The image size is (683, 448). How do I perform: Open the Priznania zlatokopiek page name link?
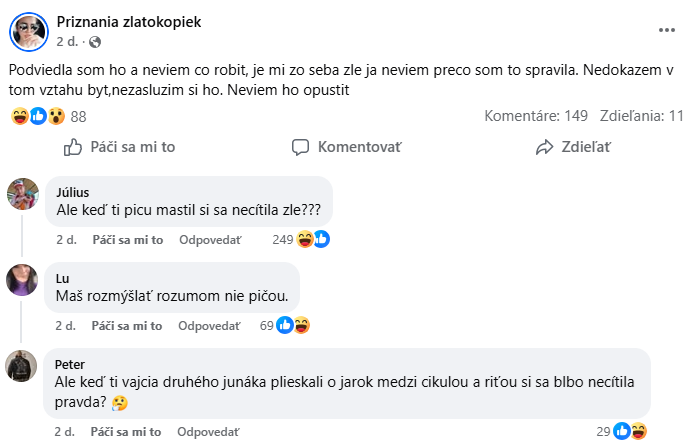(129, 22)
